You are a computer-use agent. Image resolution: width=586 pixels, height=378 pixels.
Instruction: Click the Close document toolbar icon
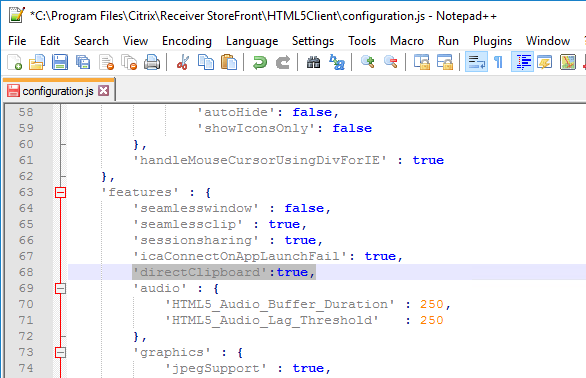[x=106, y=62]
